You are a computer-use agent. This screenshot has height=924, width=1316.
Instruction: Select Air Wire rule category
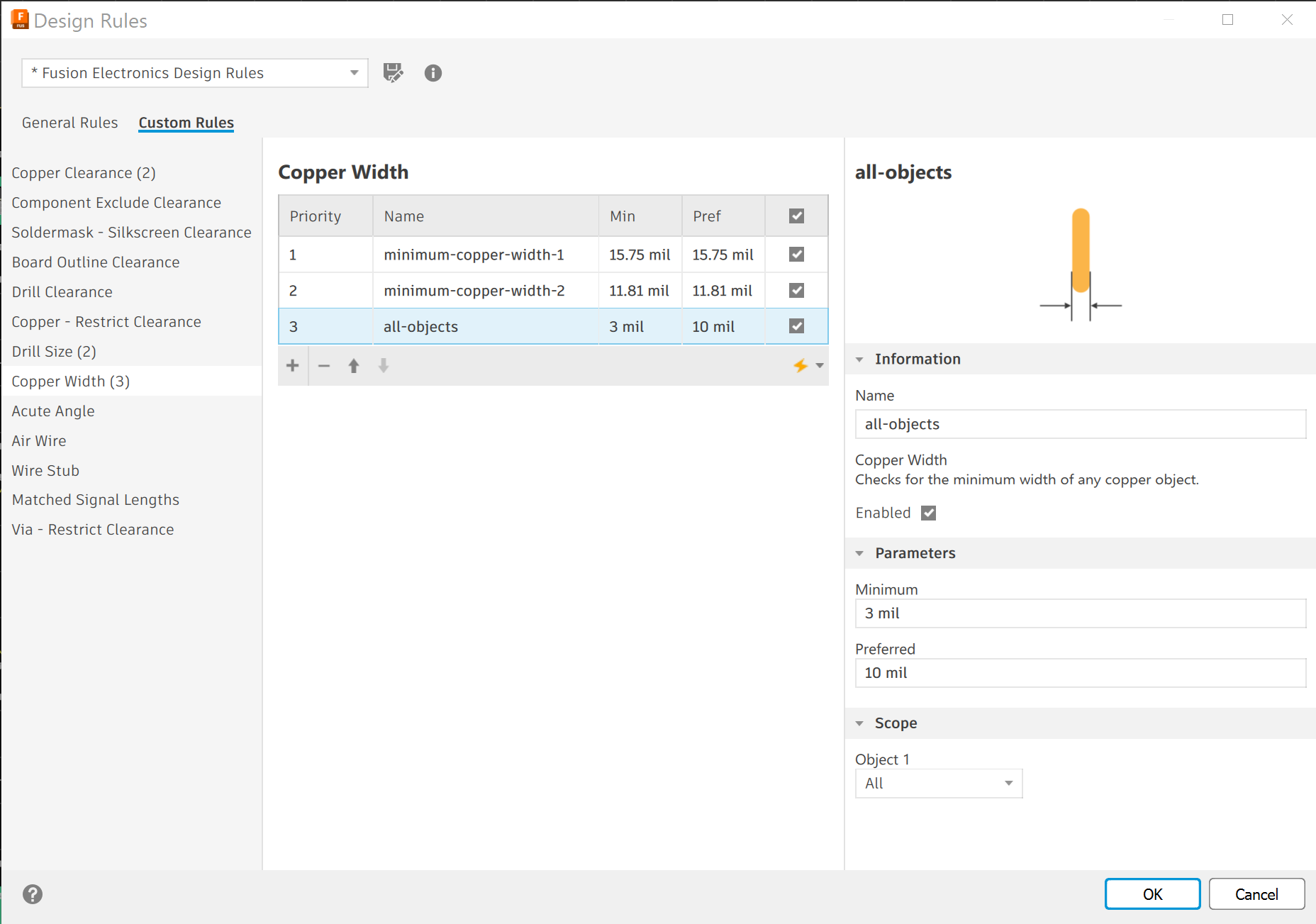(39, 441)
